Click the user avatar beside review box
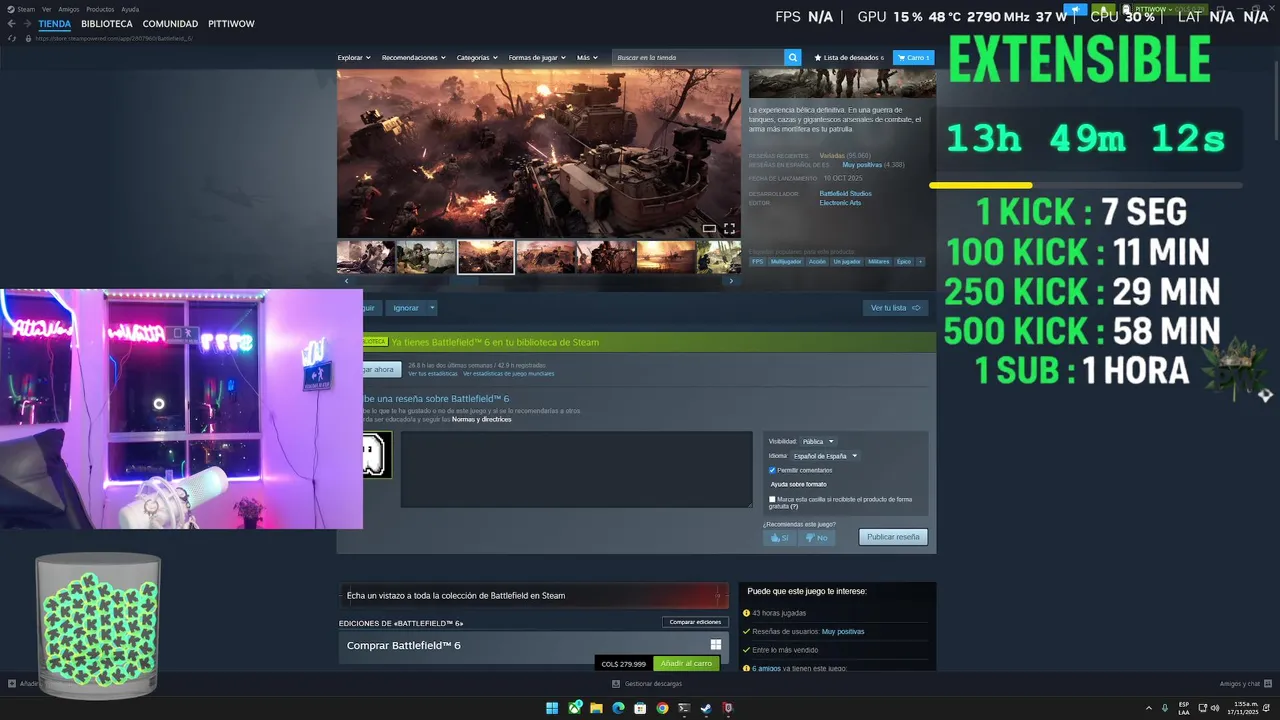 [376, 455]
